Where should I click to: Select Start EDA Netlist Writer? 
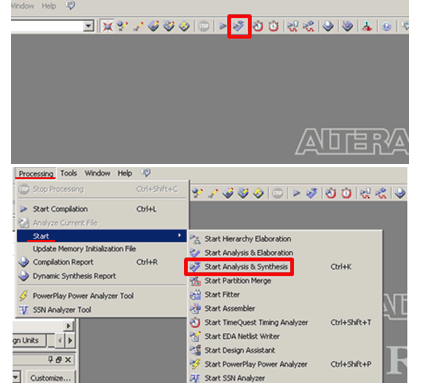[285, 337]
